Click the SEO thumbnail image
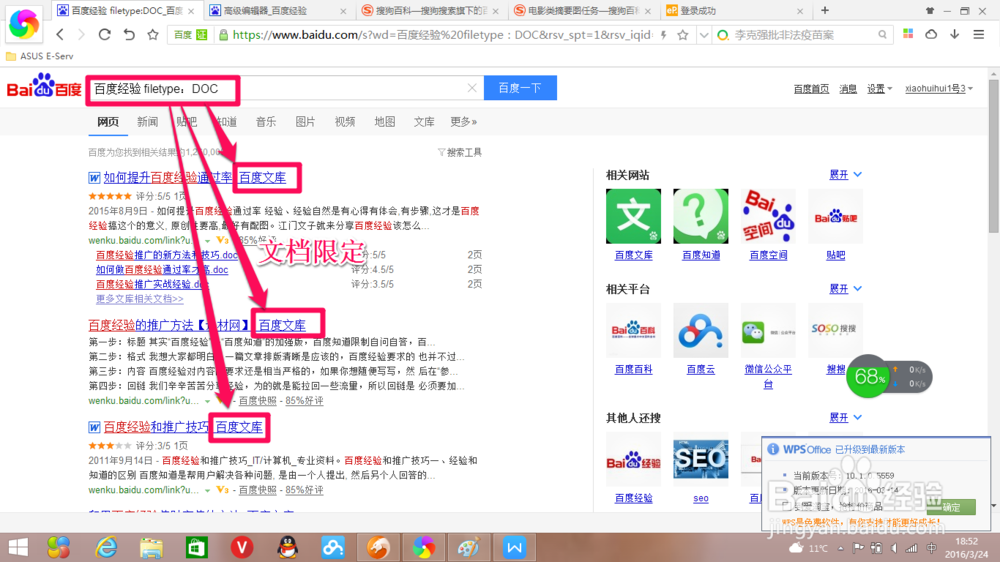1000x562 pixels. 701,459
